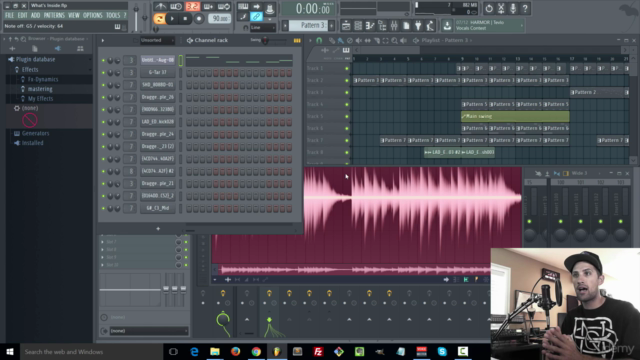Open the Playlist menu arrow
The height and width of the screenshot is (360, 640).
coord(310,40)
